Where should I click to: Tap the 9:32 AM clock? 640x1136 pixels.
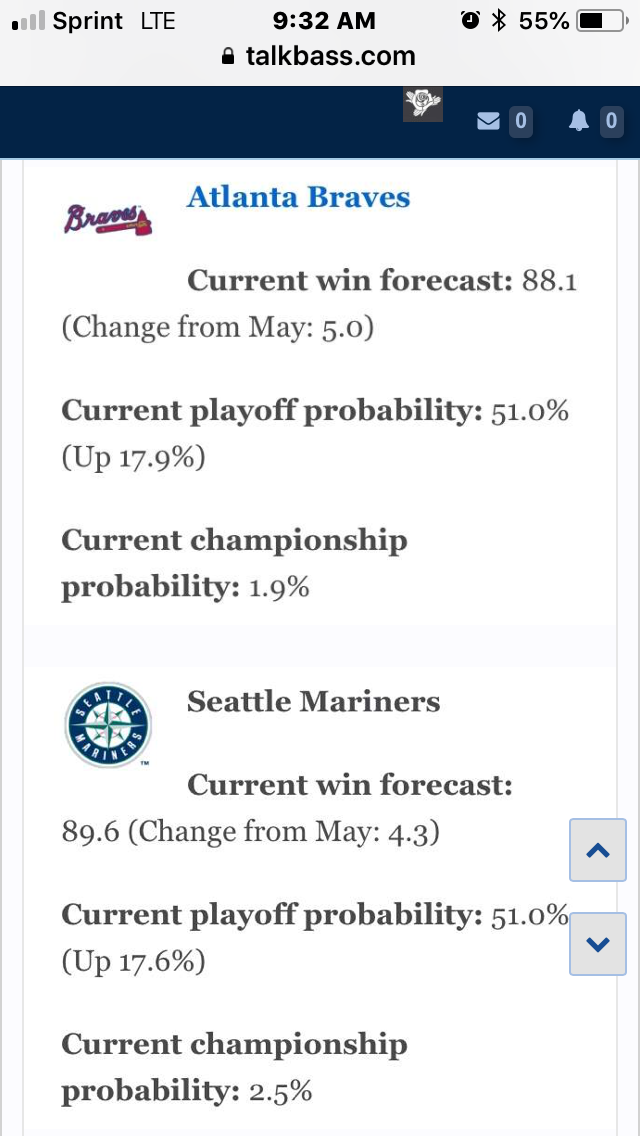(324, 21)
